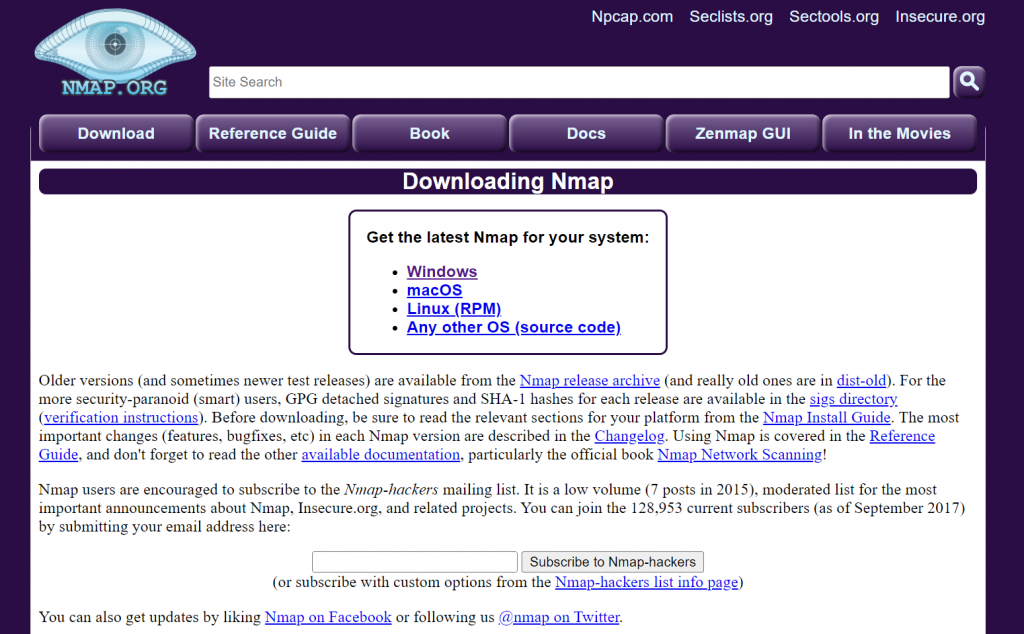Viewport: 1024px width, 634px height.
Task: Open the Nmap on Facebook link
Action: (328, 617)
